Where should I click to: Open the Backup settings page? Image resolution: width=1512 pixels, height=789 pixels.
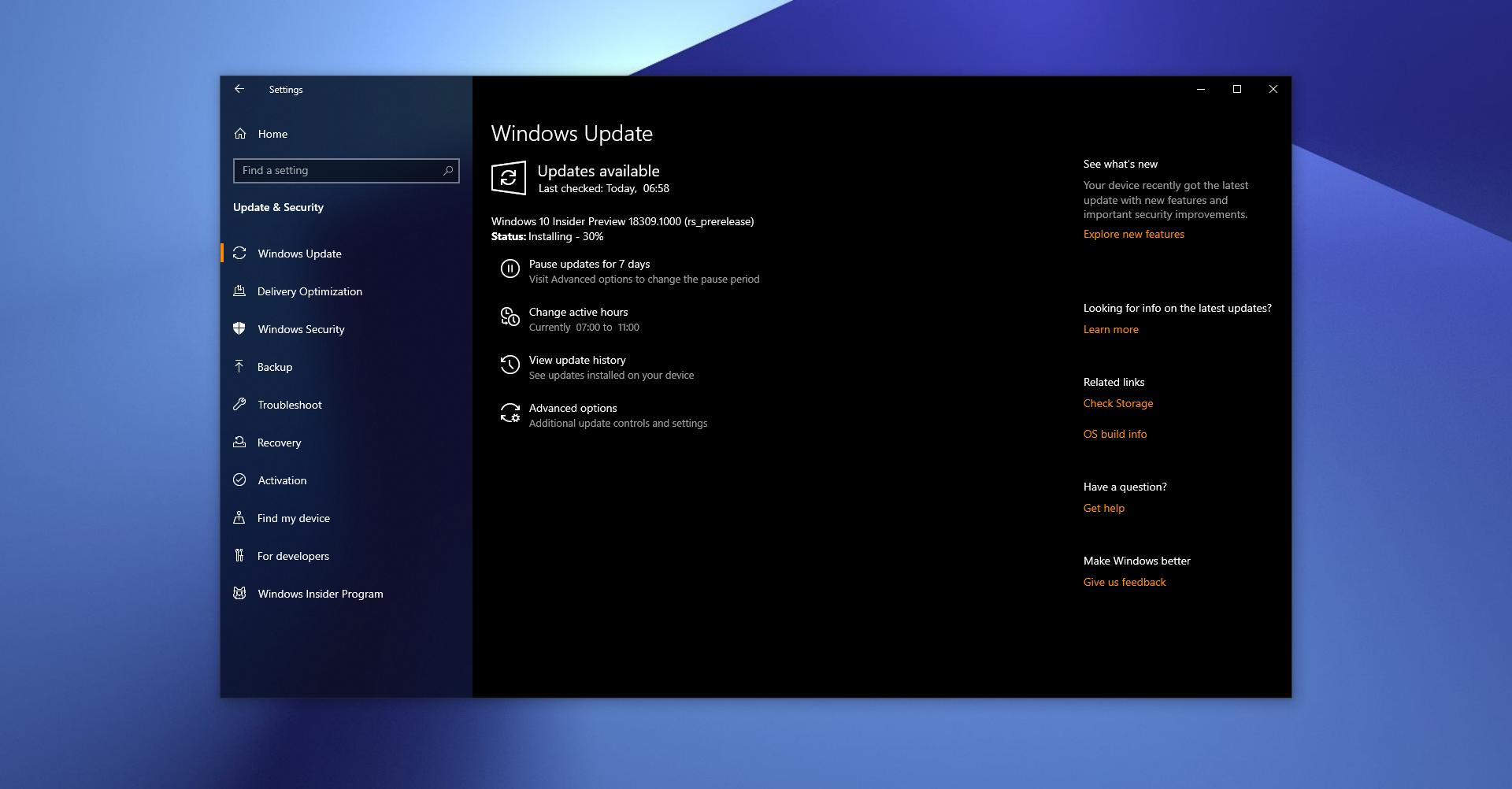[x=346, y=367]
